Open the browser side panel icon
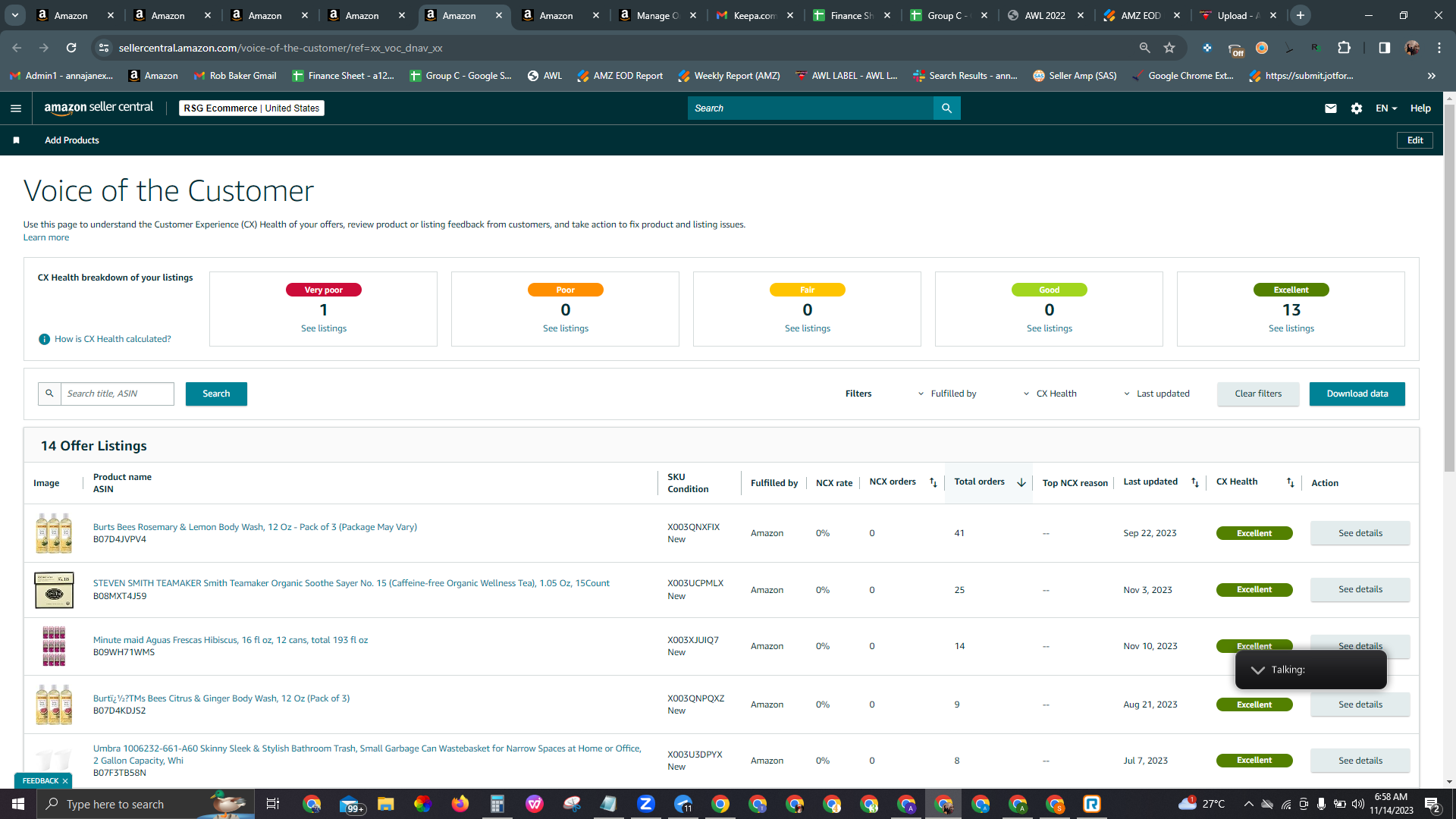Image resolution: width=1456 pixels, height=819 pixels. pyautogui.click(x=1385, y=48)
